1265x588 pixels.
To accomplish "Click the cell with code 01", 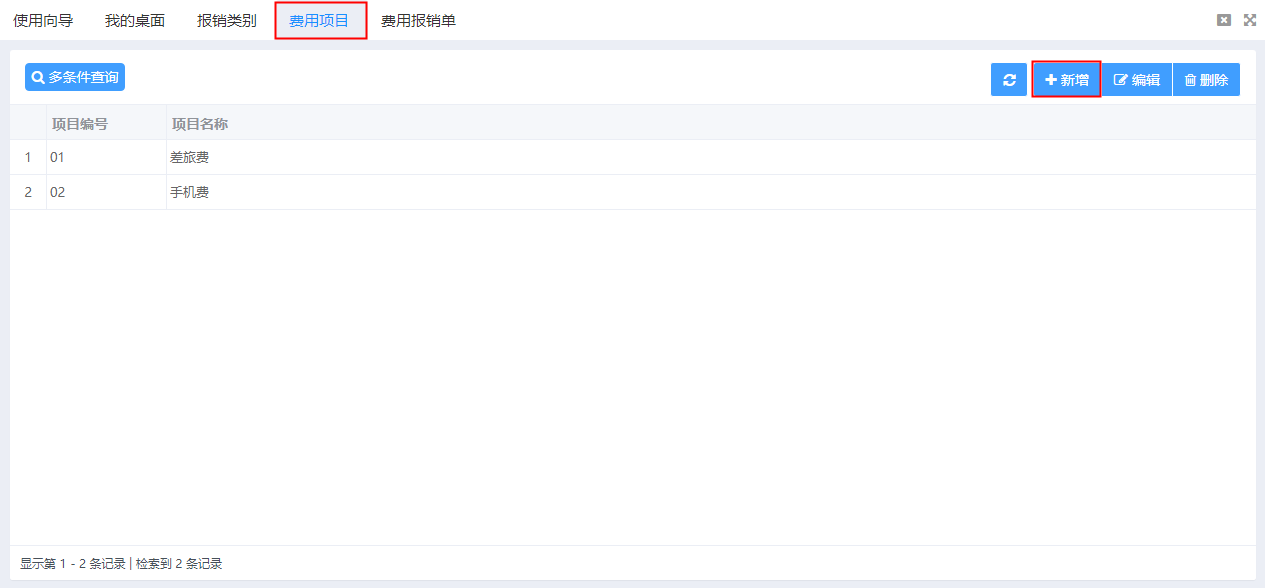I will click(x=106, y=157).
